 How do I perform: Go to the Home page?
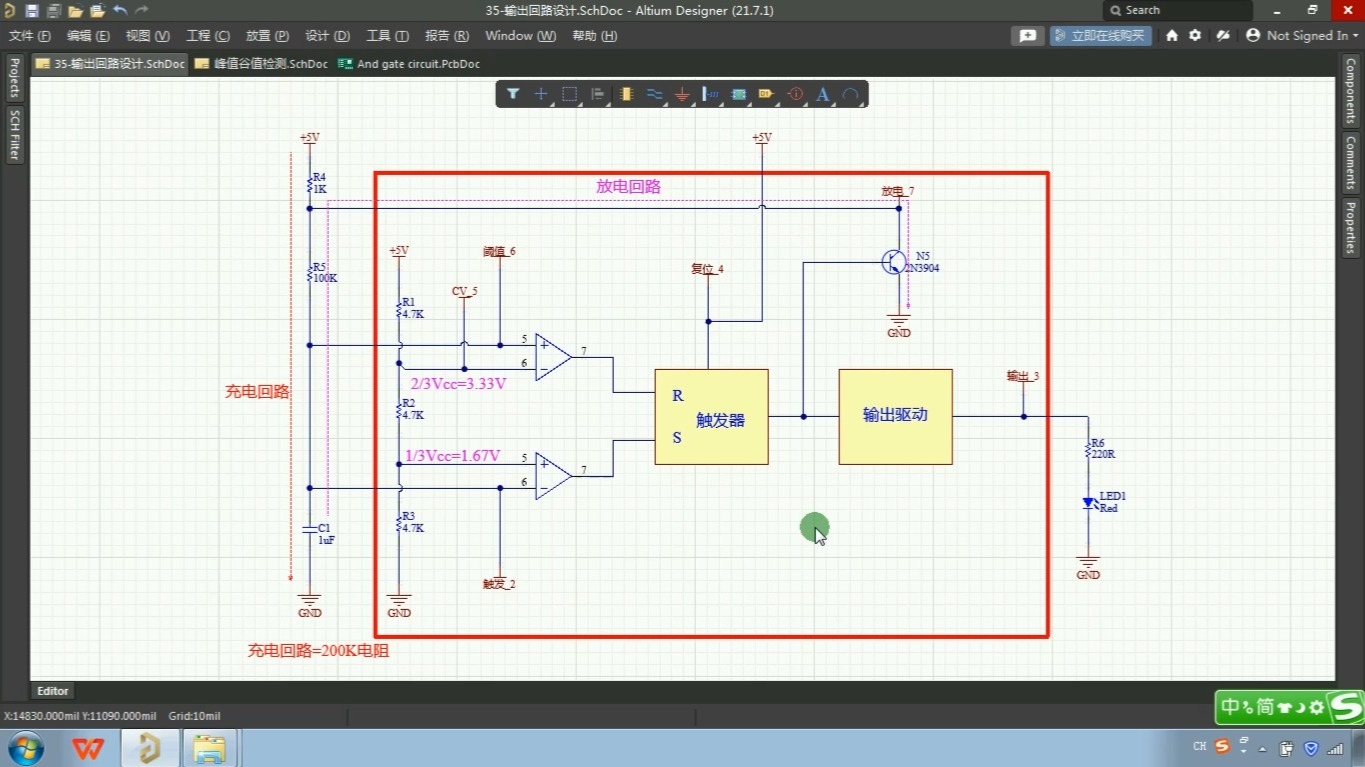1172,35
